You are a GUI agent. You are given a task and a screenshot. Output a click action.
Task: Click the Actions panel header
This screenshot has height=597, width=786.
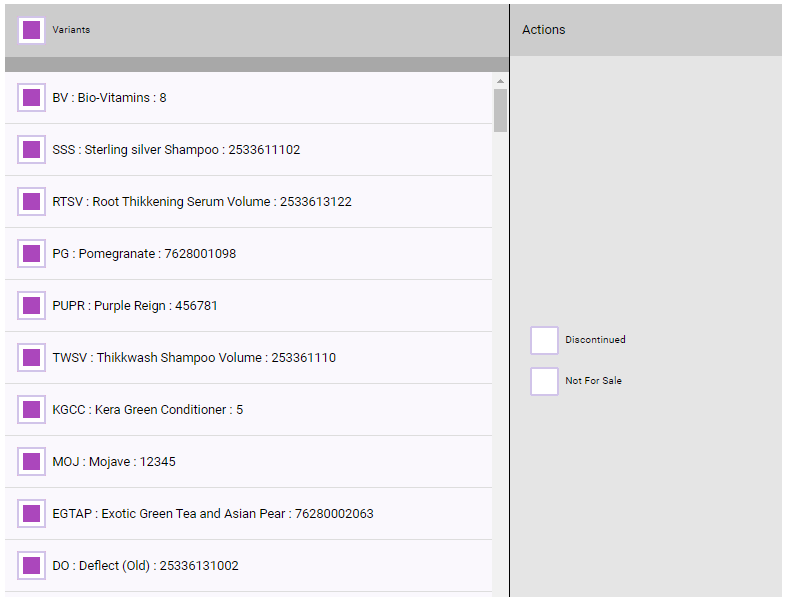coord(543,30)
